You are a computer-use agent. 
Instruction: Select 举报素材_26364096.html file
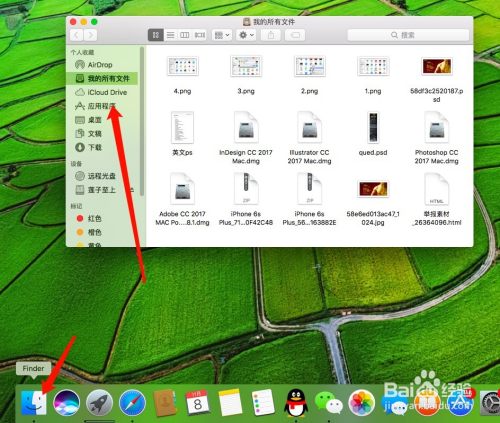(437, 189)
